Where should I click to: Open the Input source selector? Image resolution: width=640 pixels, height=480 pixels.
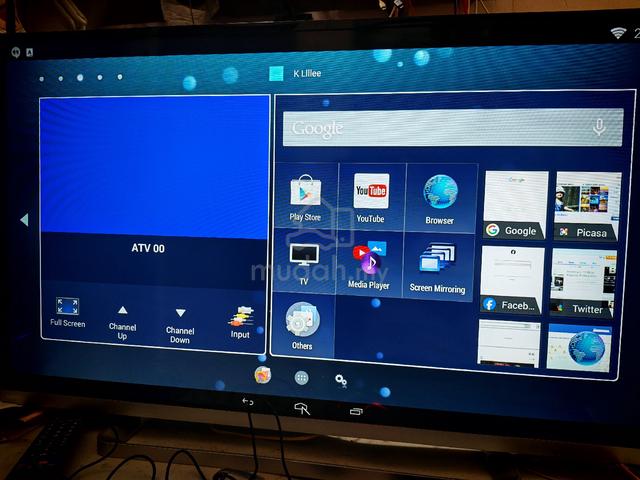(240, 322)
